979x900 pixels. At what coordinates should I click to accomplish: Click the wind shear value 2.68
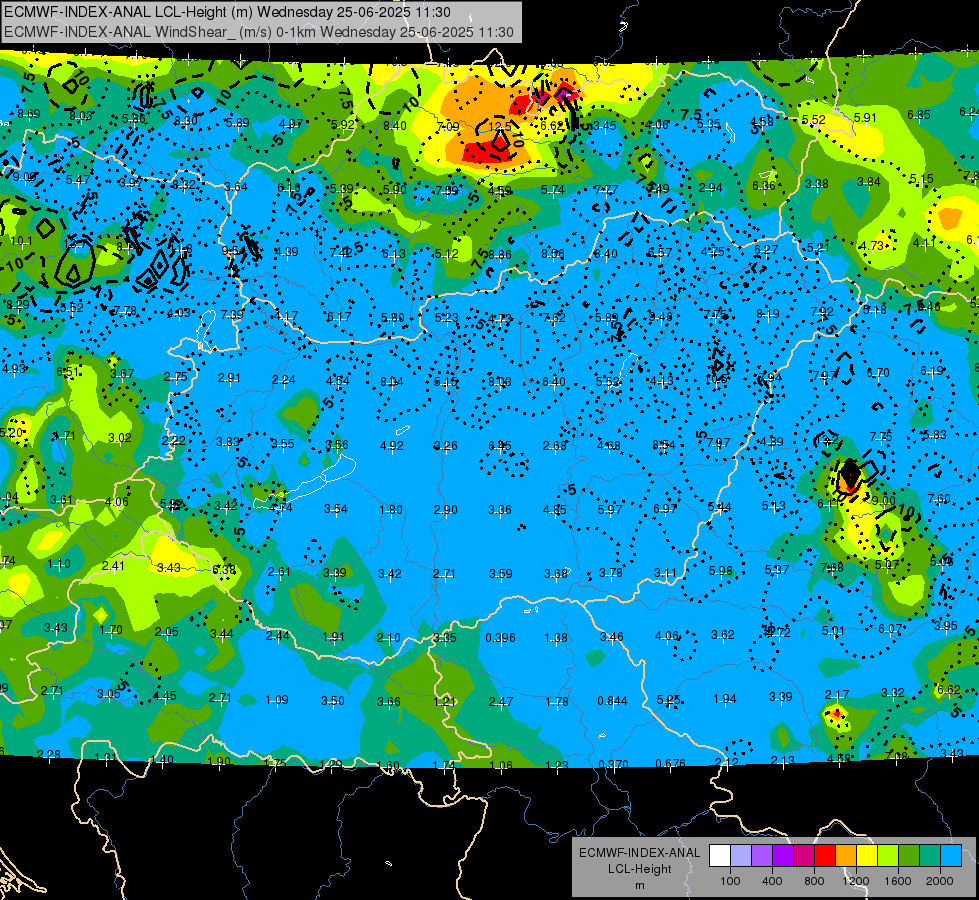554,445
